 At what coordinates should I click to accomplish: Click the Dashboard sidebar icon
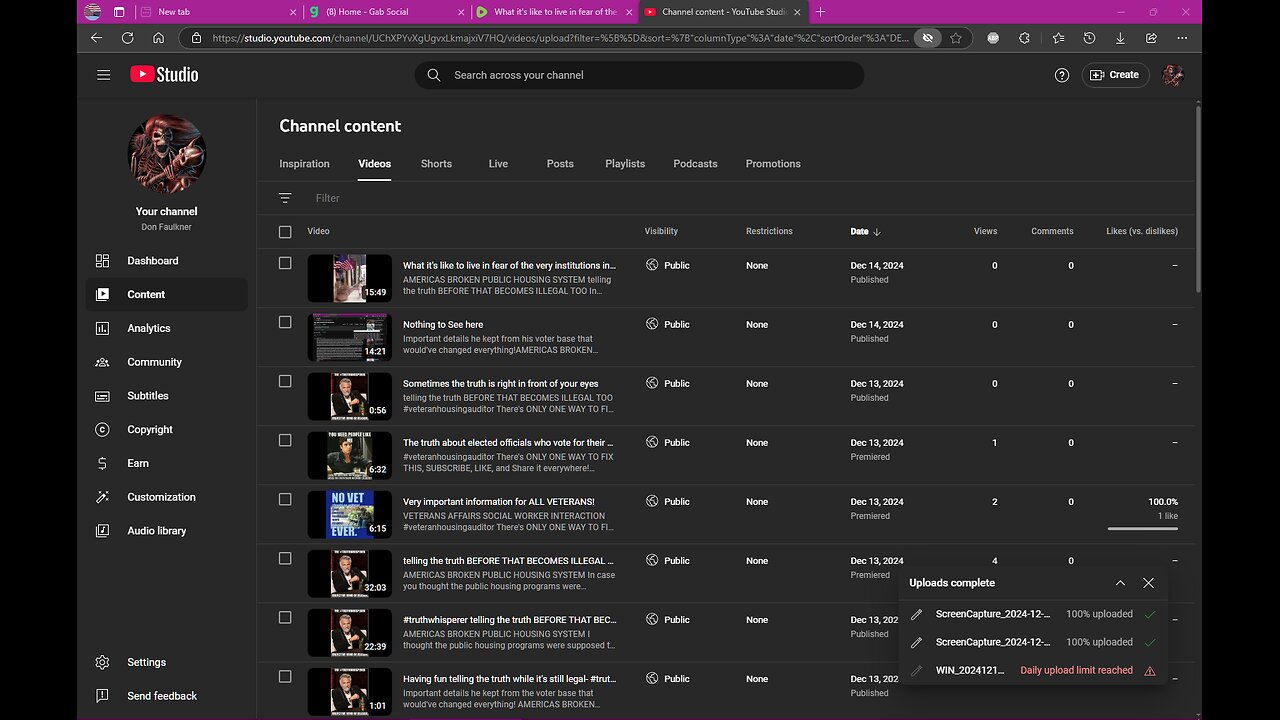pos(102,261)
